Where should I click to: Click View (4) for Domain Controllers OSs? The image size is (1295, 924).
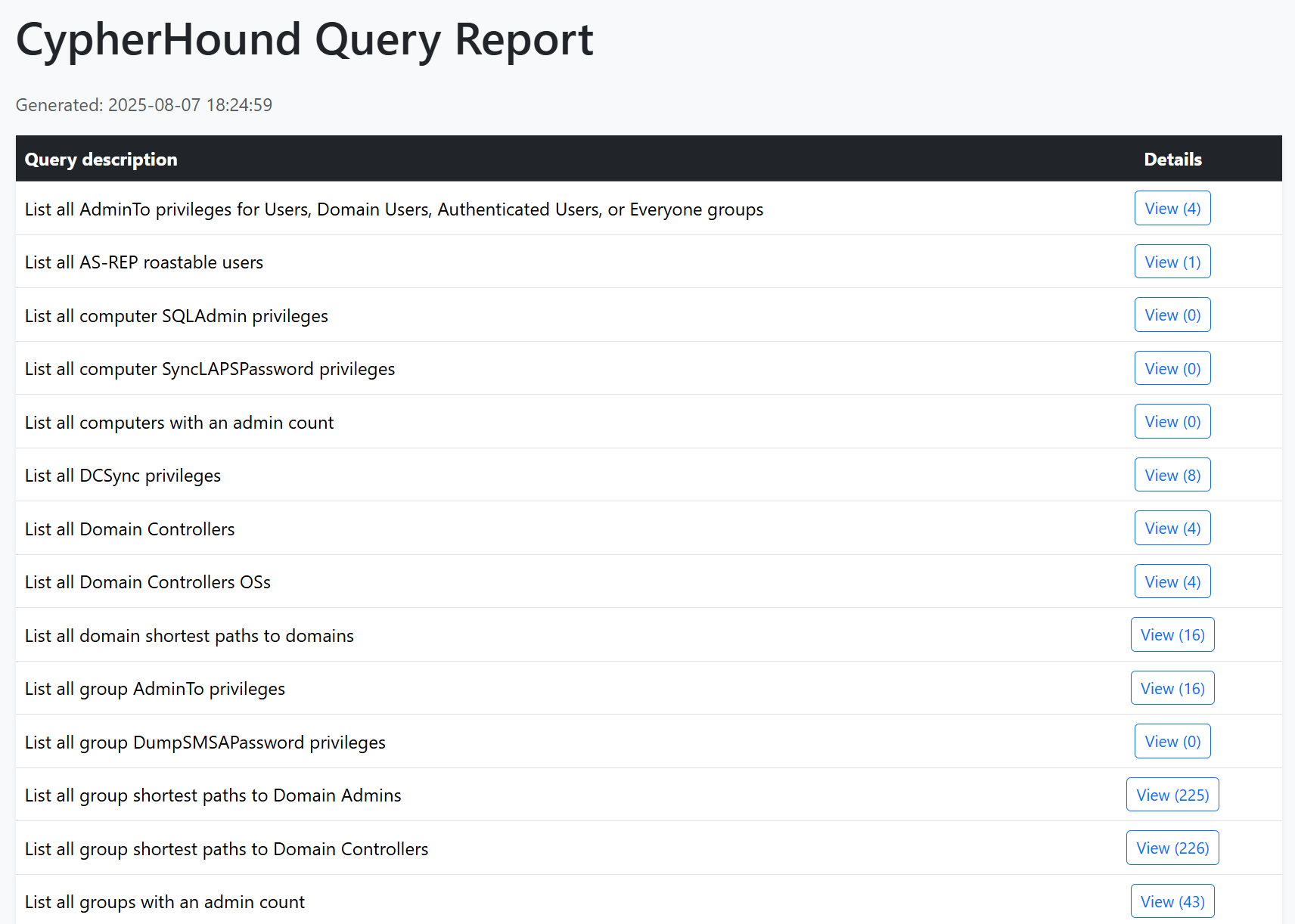pos(1172,581)
